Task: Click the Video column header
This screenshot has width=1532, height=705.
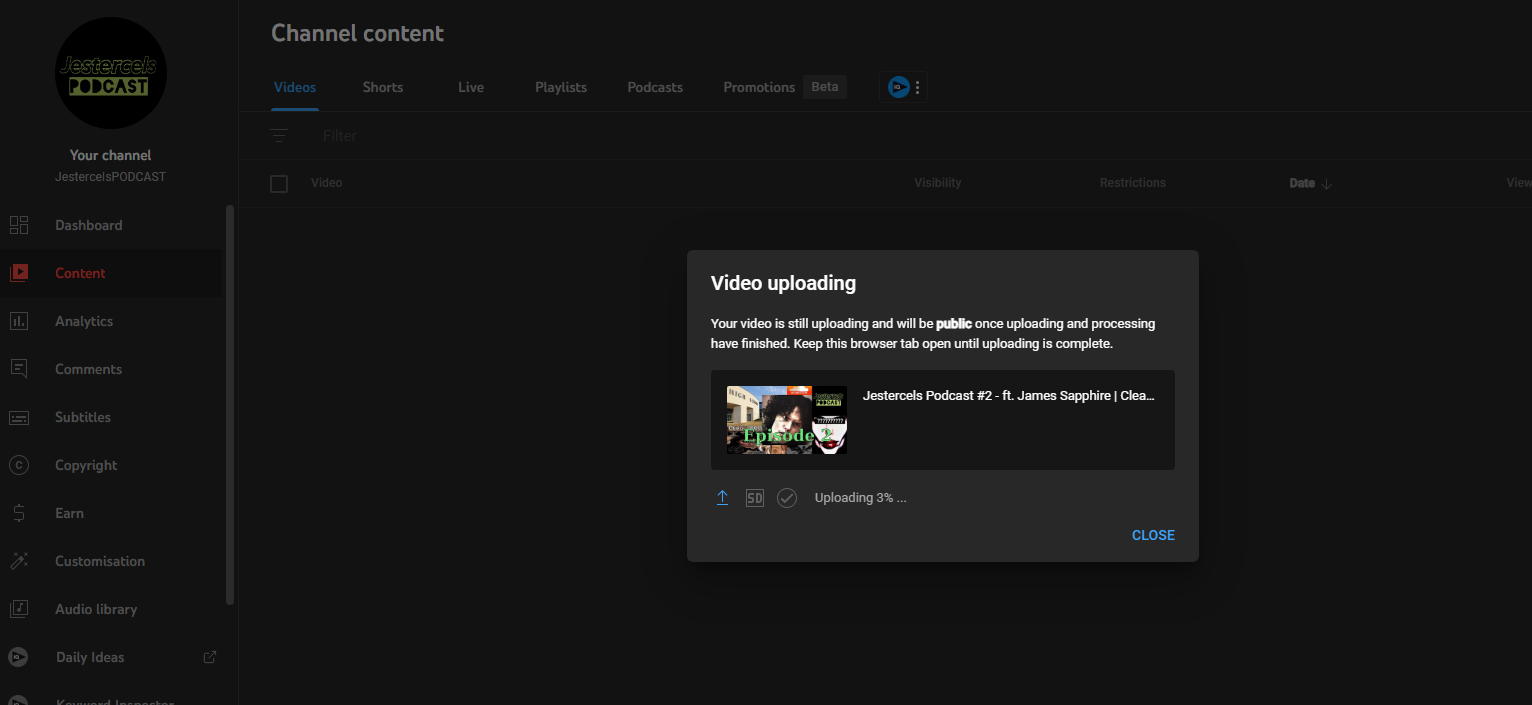Action: (327, 183)
